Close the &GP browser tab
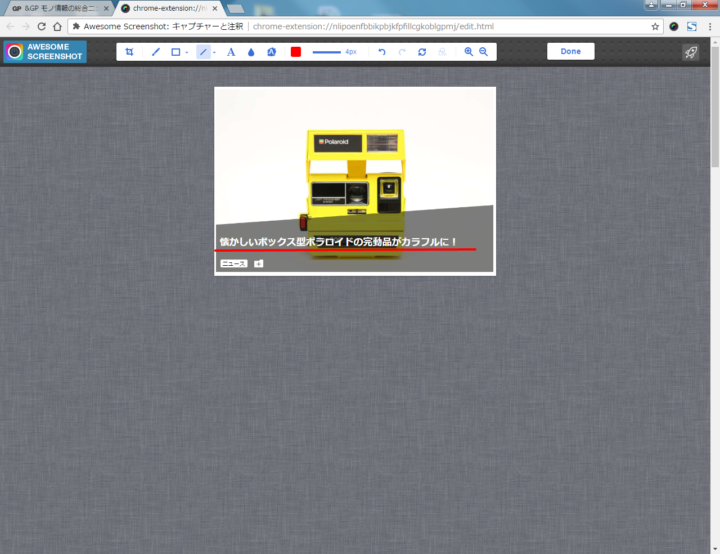This screenshot has height=554, width=720. pos(106,8)
